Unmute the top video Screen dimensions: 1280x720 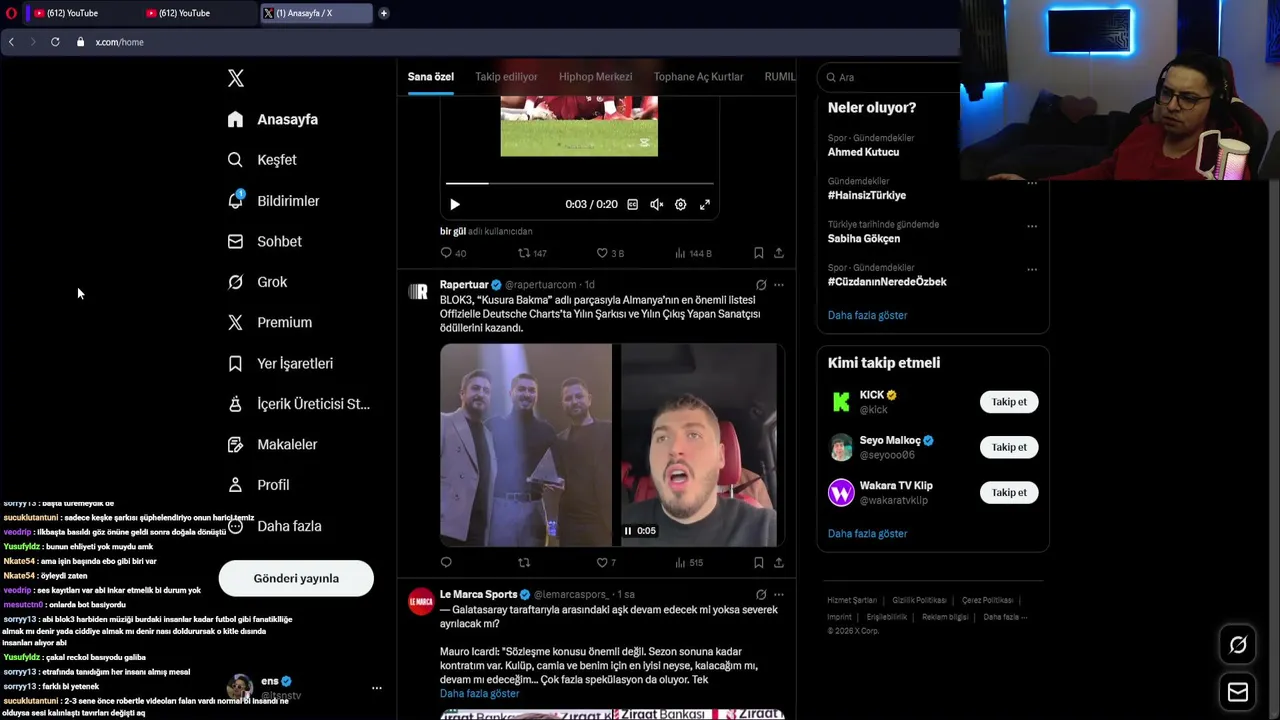tap(656, 204)
